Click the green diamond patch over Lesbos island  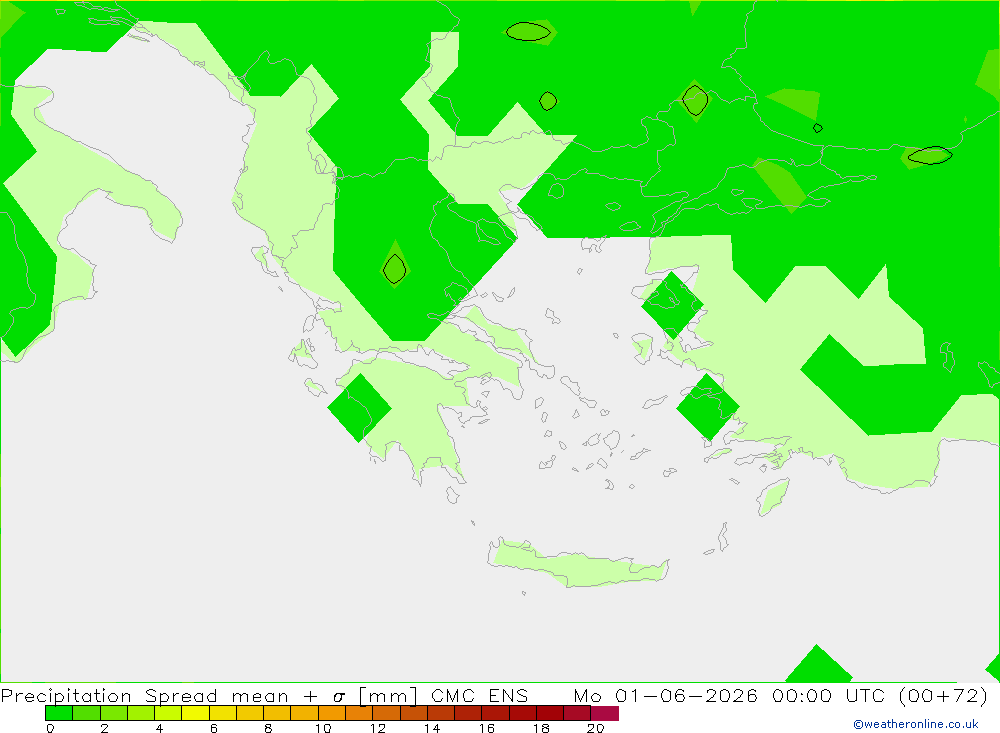672,305
